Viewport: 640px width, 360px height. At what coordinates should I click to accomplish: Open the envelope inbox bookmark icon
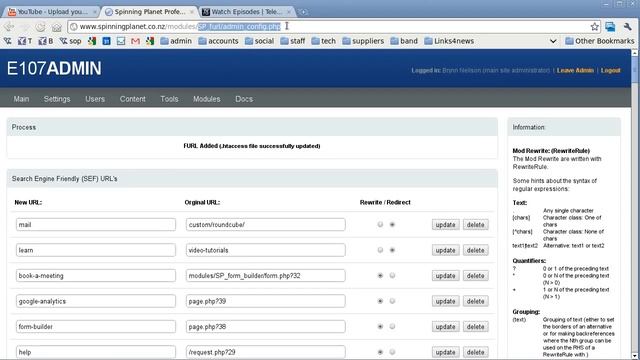coord(121,41)
